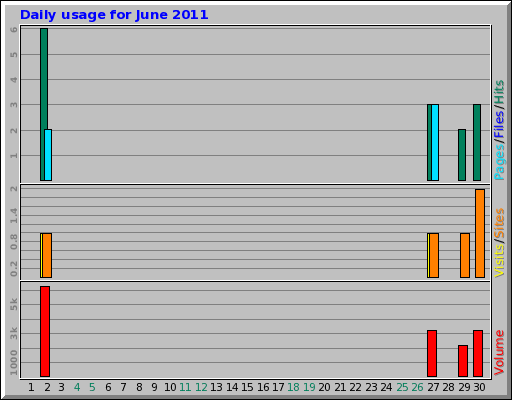Click the '5k' value on Volume axis

tap(14, 304)
